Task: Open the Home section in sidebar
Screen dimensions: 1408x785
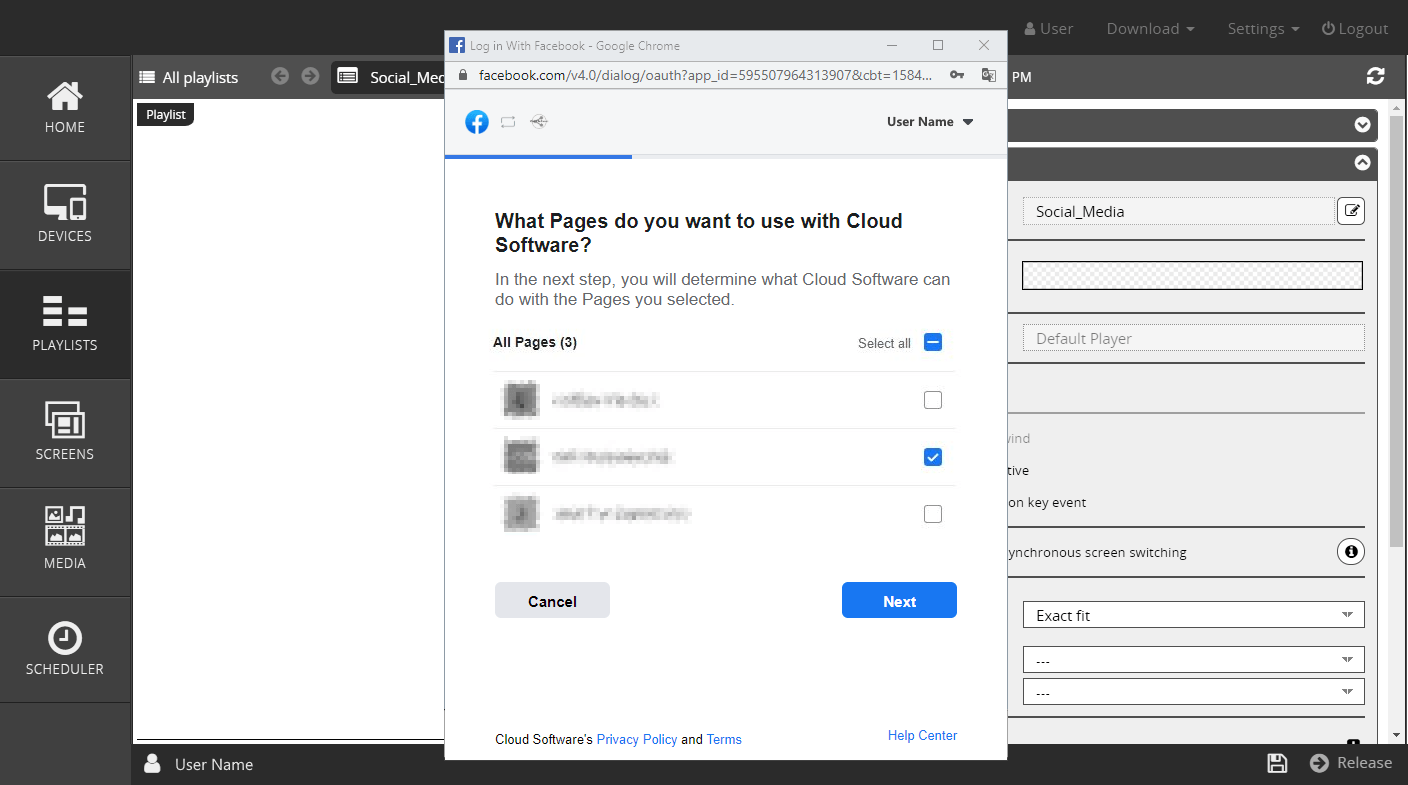Action: pyautogui.click(x=65, y=108)
